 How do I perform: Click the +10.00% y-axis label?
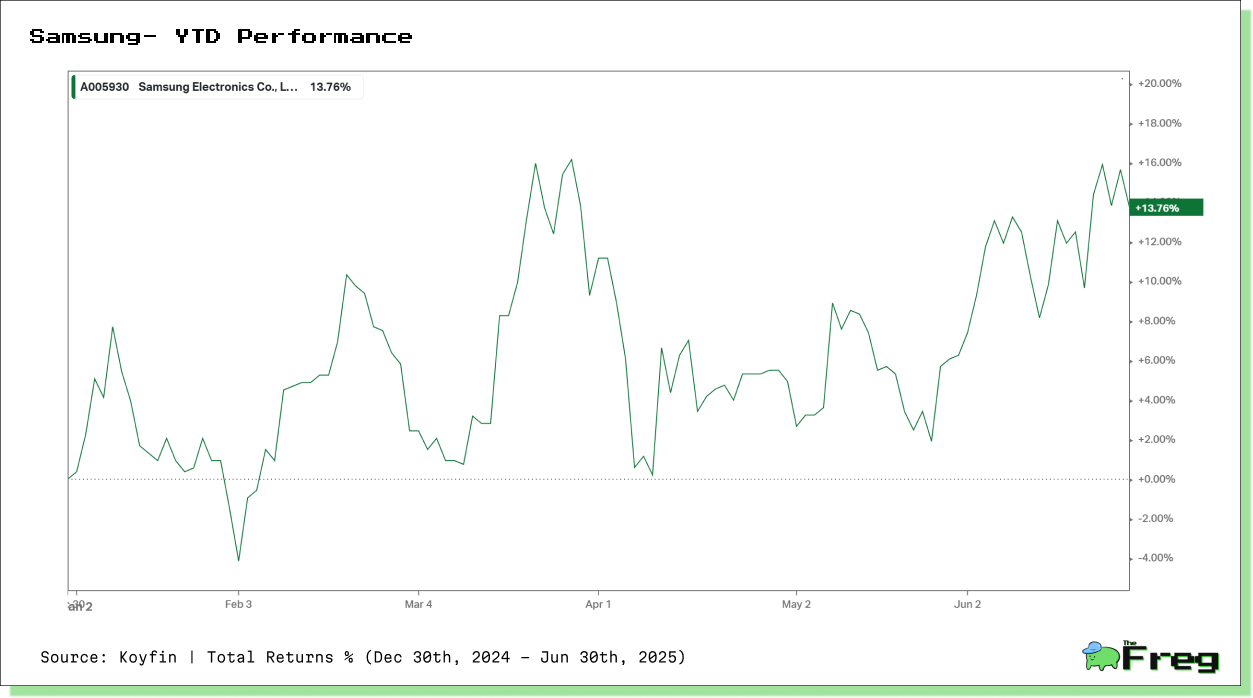tap(1160, 282)
